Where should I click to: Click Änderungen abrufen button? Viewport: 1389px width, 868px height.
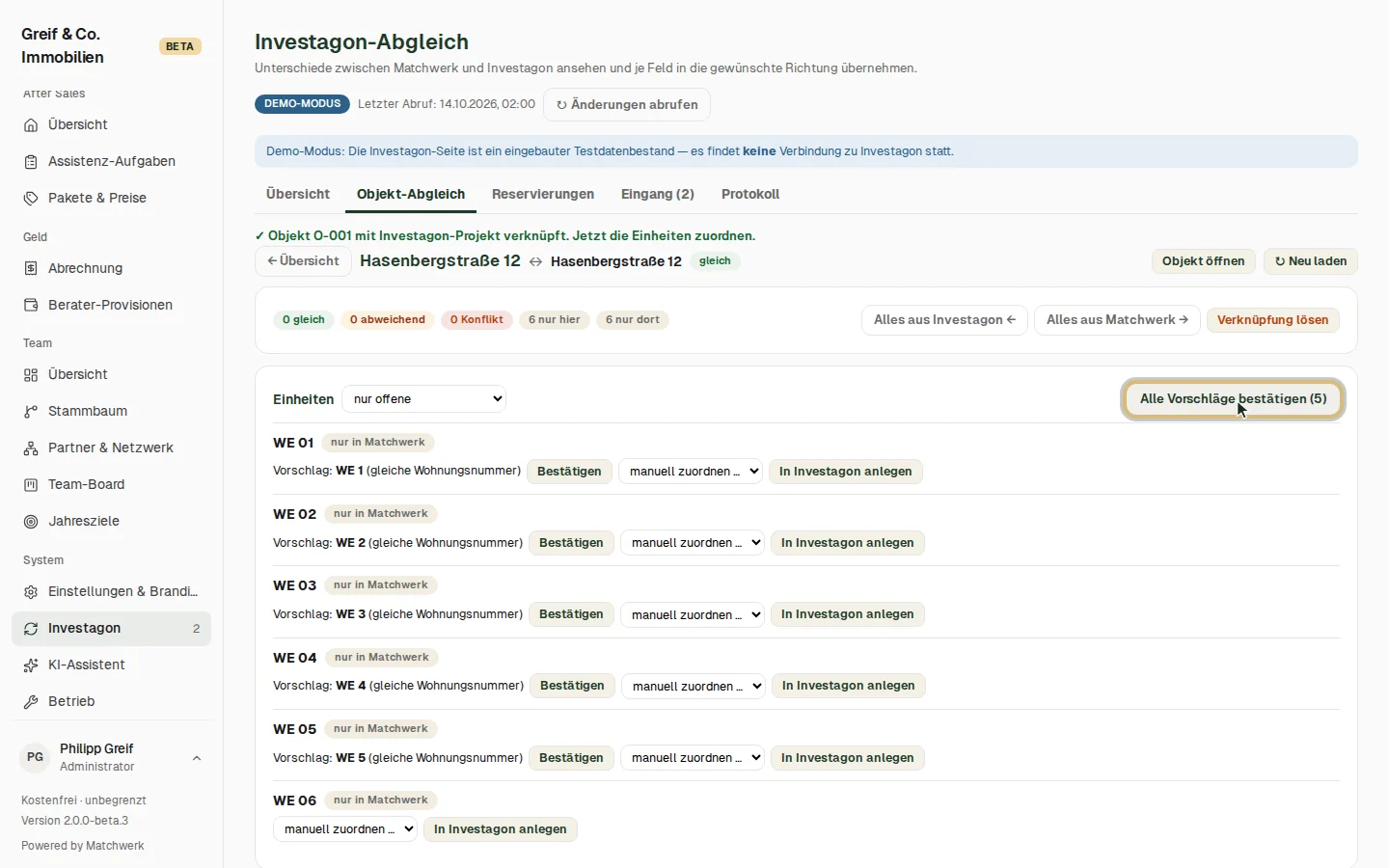pyautogui.click(x=627, y=104)
